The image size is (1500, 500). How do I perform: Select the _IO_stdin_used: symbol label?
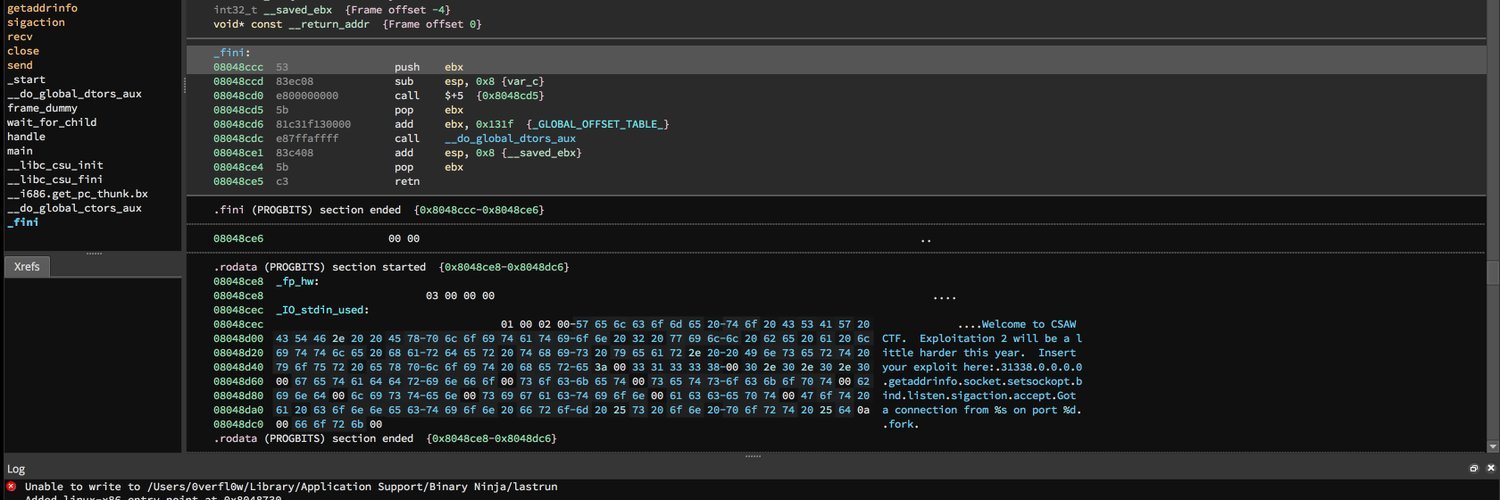coord(322,310)
